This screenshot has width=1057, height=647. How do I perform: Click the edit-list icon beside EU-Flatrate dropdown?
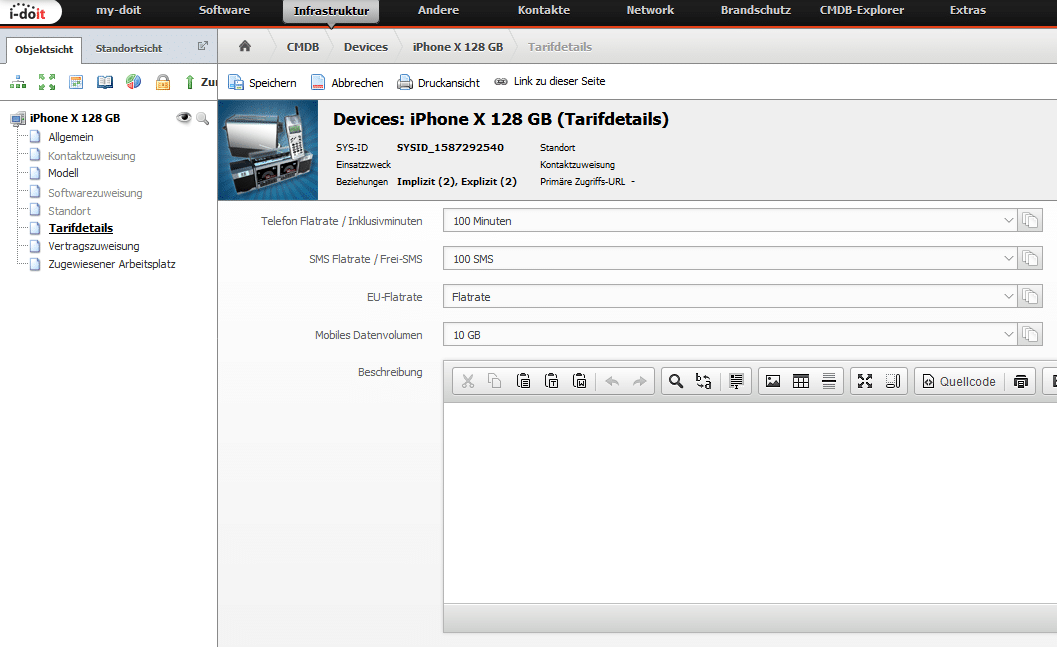pos(1029,297)
